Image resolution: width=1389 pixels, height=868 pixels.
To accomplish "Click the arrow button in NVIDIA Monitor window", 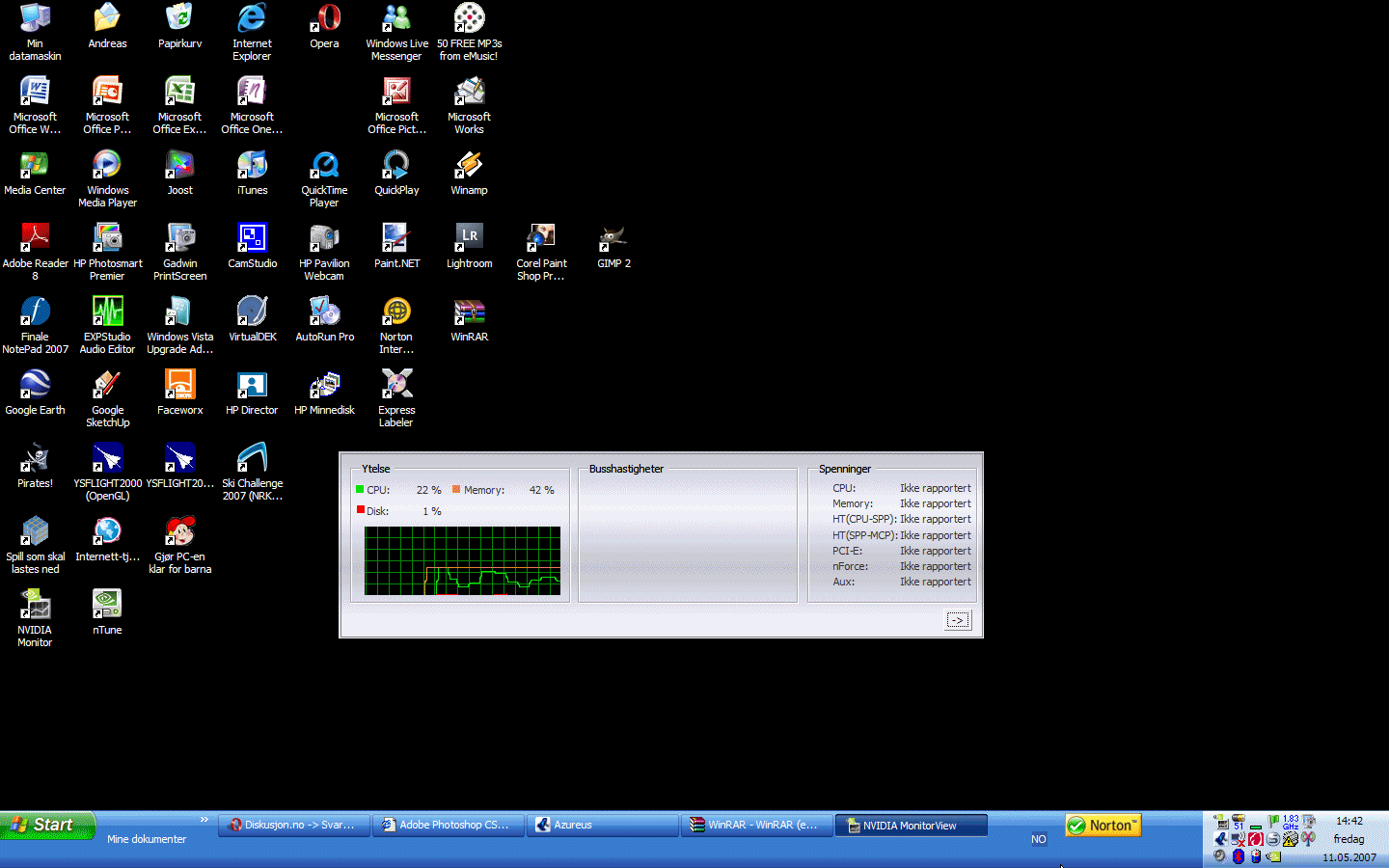I will [x=958, y=620].
